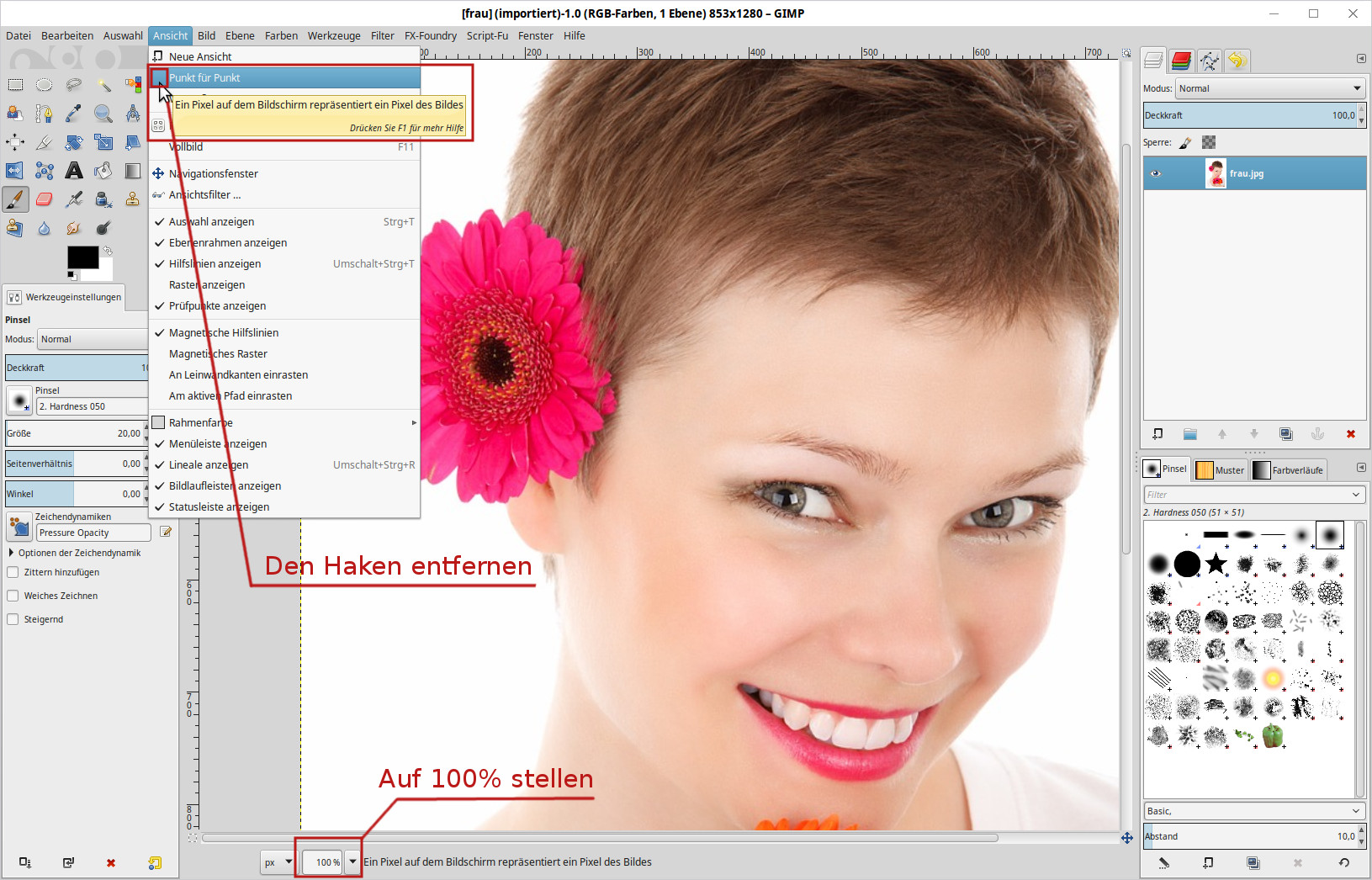
Task: Hide the frau.jpg layer via eye icon
Action: [x=1156, y=173]
